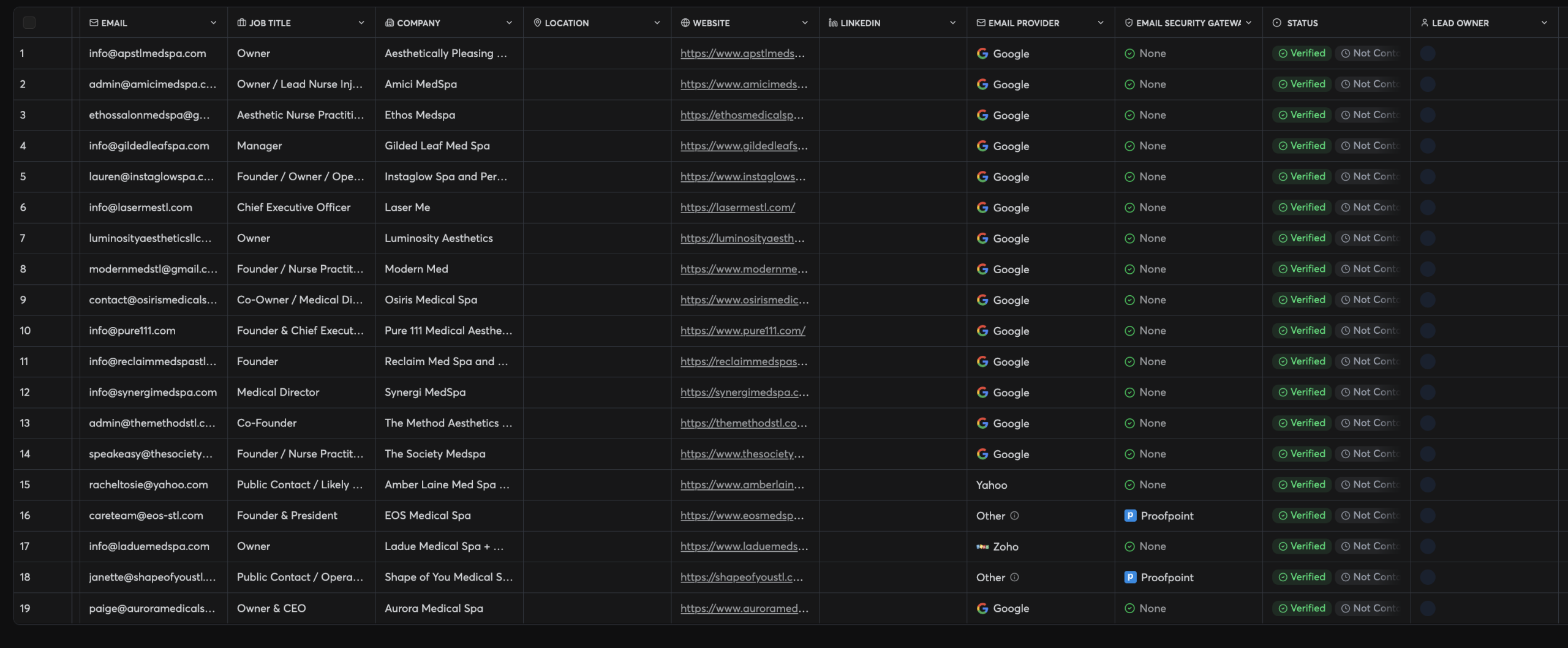This screenshot has height=648, width=1568.
Task: Select the Chief Executive Officer job title cell
Action: point(301,208)
